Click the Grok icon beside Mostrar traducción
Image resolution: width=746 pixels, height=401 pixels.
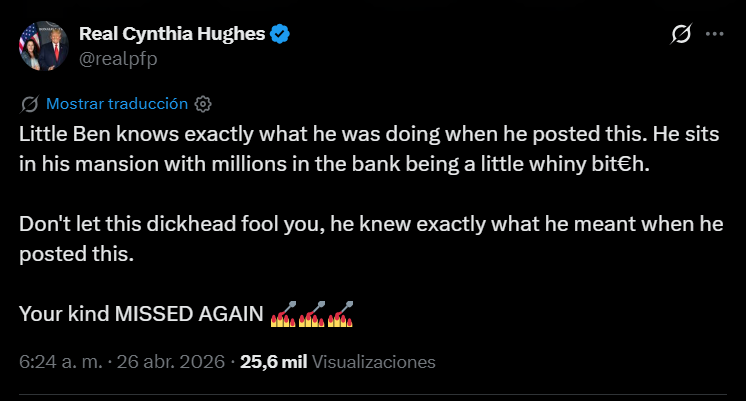29,103
